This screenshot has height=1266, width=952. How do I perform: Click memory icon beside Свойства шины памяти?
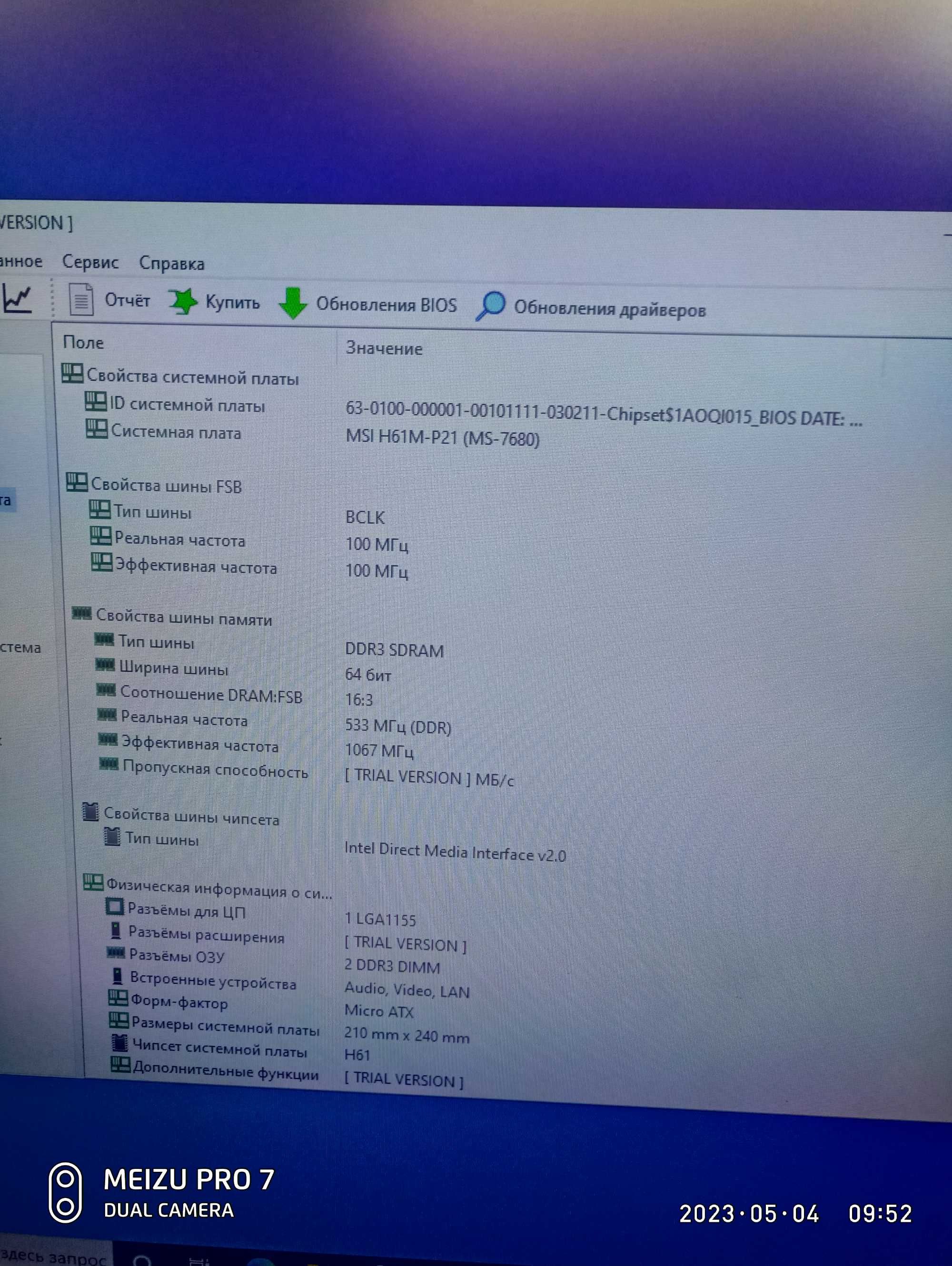pos(81,614)
